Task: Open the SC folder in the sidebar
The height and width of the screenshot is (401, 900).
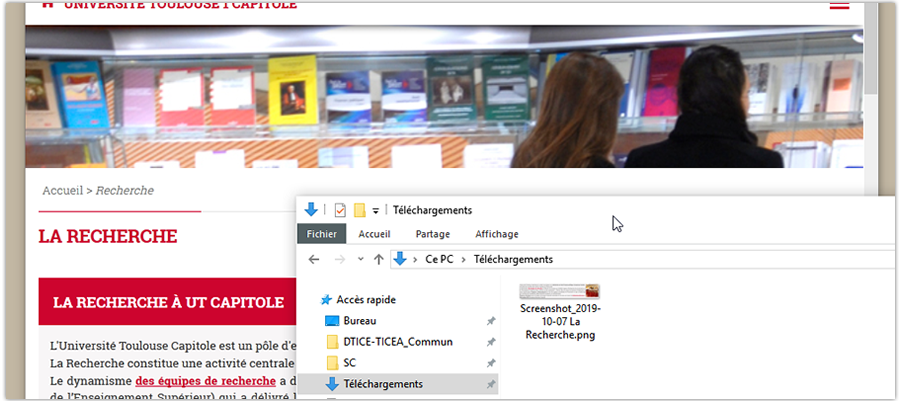Action: [x=350, y=363]
